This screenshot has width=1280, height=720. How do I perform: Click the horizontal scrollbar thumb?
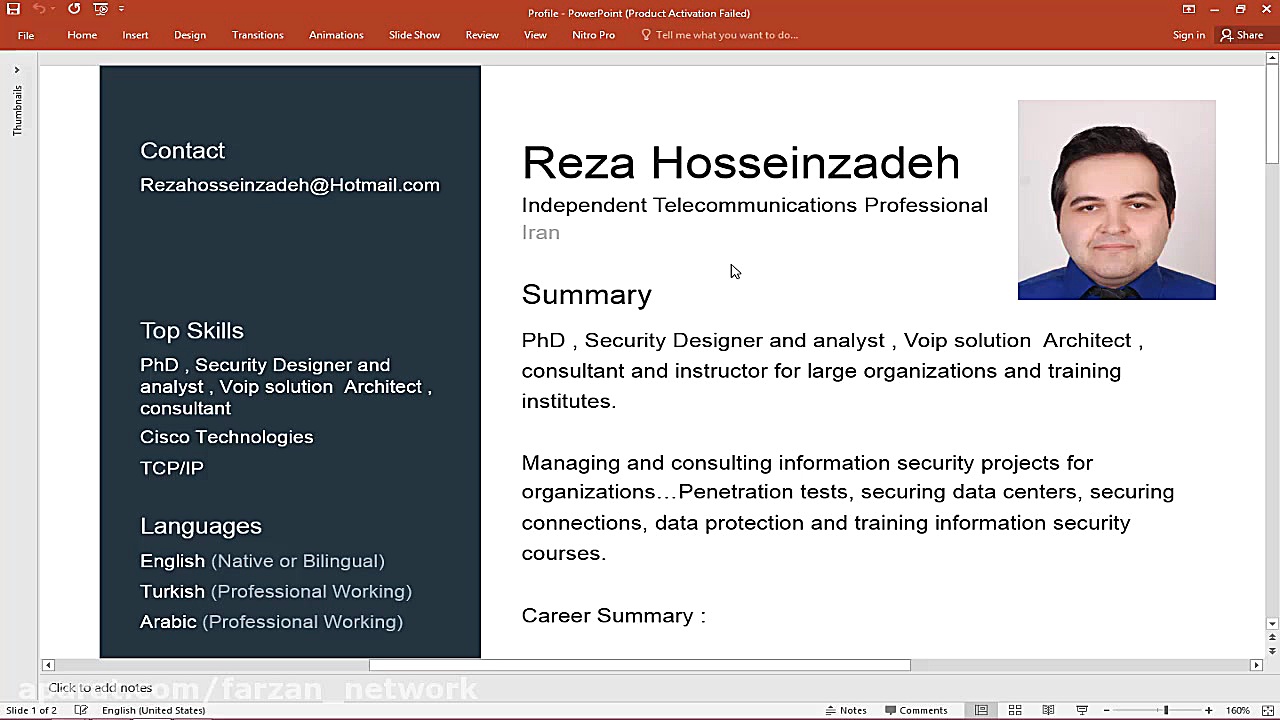click(x=640, y=665)
